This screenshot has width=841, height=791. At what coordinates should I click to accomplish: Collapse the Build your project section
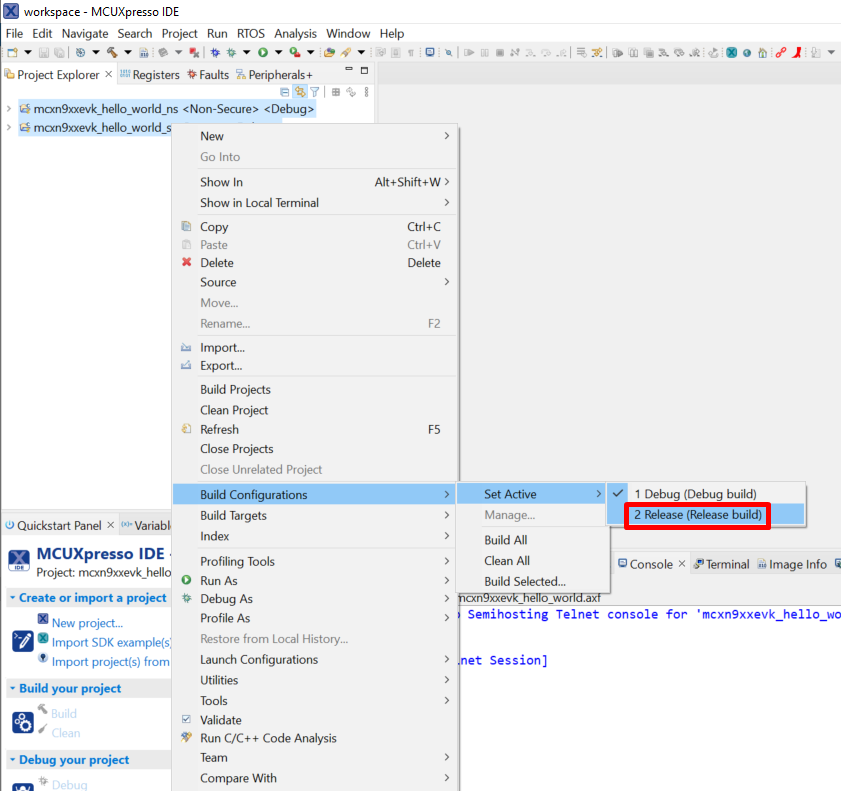(12, 689)
